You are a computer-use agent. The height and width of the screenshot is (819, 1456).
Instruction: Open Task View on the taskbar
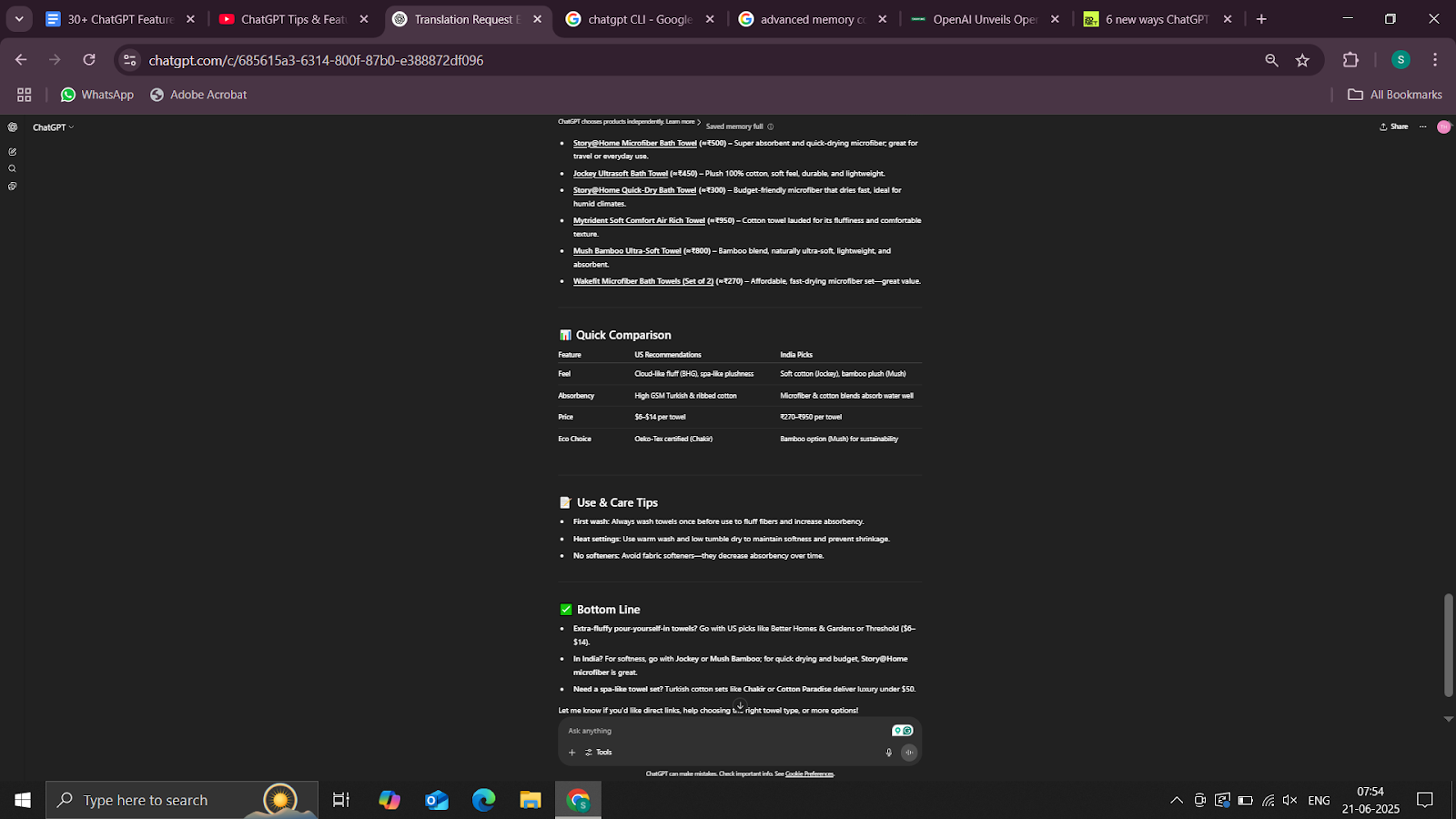(341, 800)
